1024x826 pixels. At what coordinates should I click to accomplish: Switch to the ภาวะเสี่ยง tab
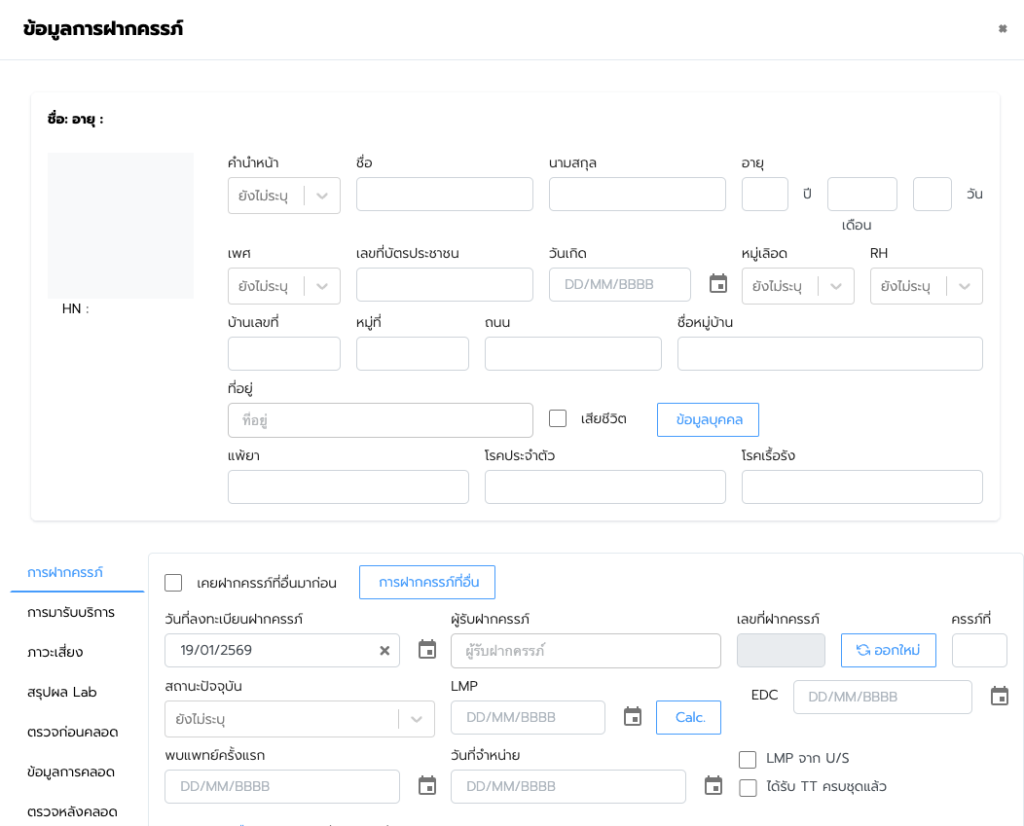[x=56, y=652]
